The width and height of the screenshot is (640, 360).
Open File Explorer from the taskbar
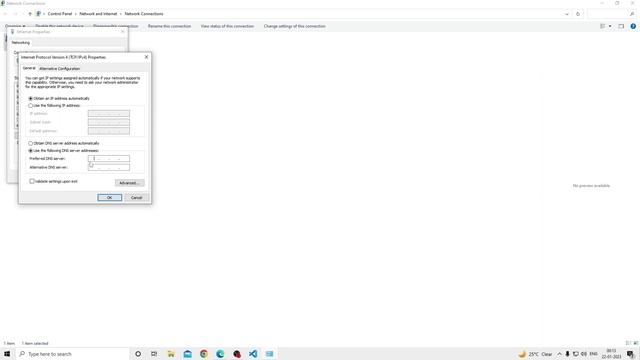coord(171,354)
